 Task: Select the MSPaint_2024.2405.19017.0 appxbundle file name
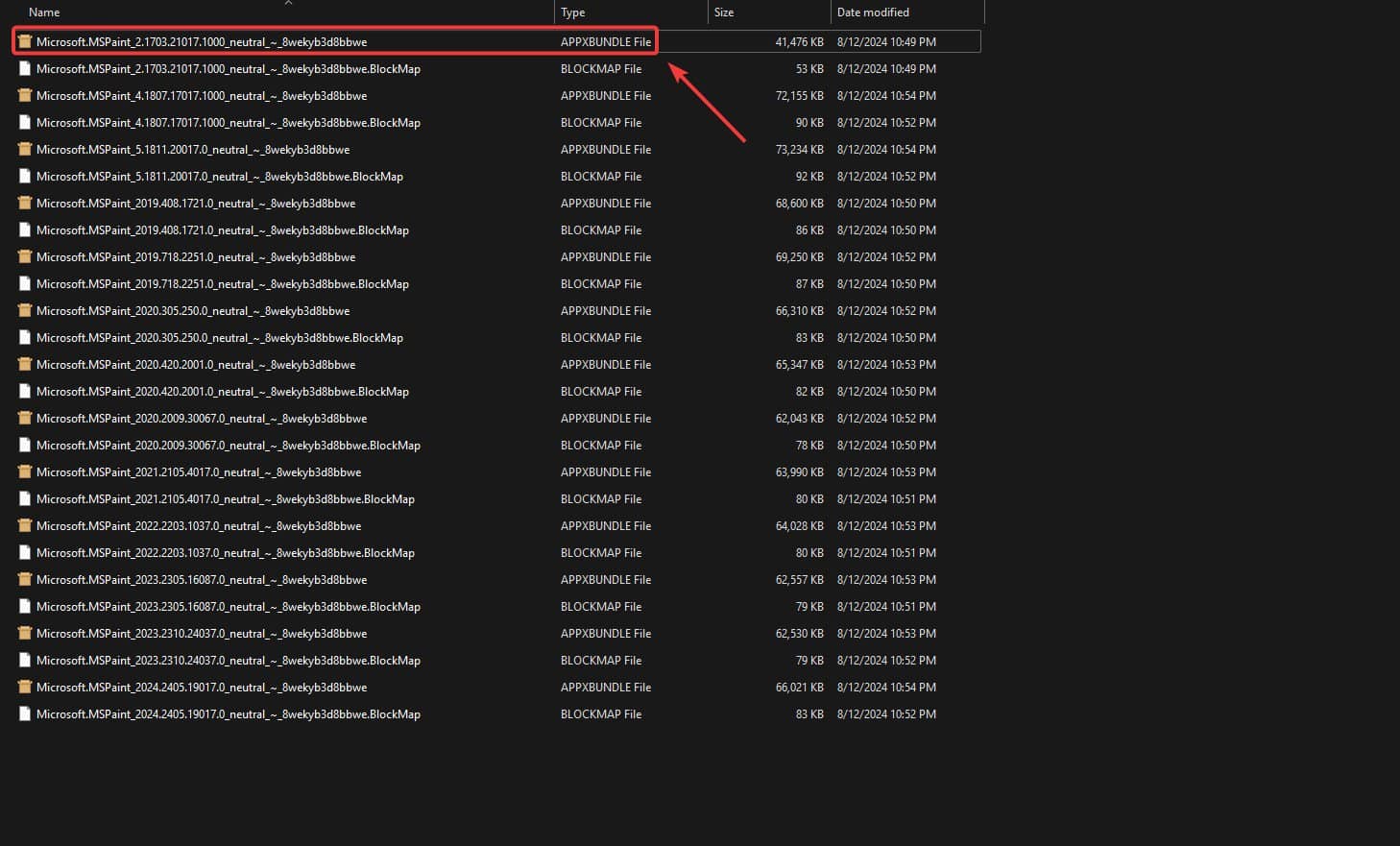202,688
